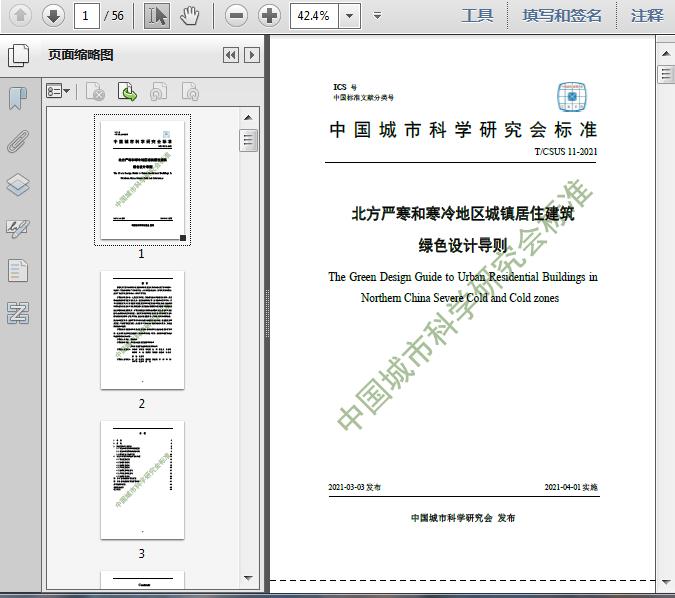The image size is (675, 598).
Task: Zoom out with the minus button
Action: pyautogui.click(x=236, y=15)
